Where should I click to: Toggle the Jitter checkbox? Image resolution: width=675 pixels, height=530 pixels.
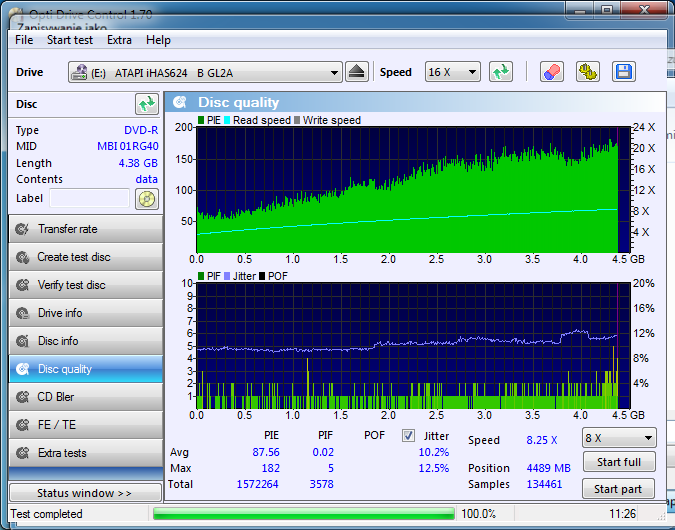[408, 436]
